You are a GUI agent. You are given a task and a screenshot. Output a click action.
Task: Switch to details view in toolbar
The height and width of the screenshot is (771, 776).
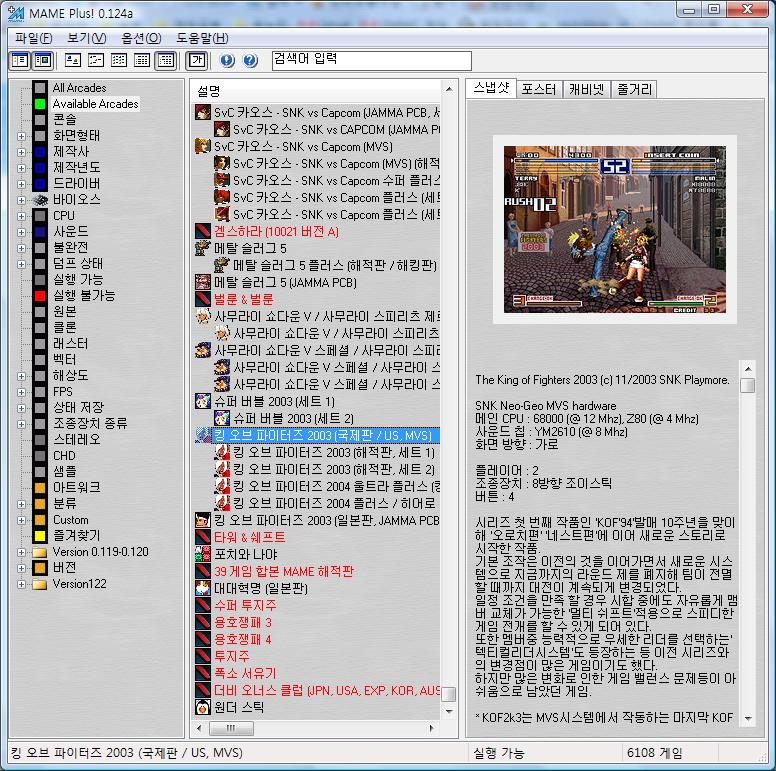pyautogui.click(x=142, y=60)
